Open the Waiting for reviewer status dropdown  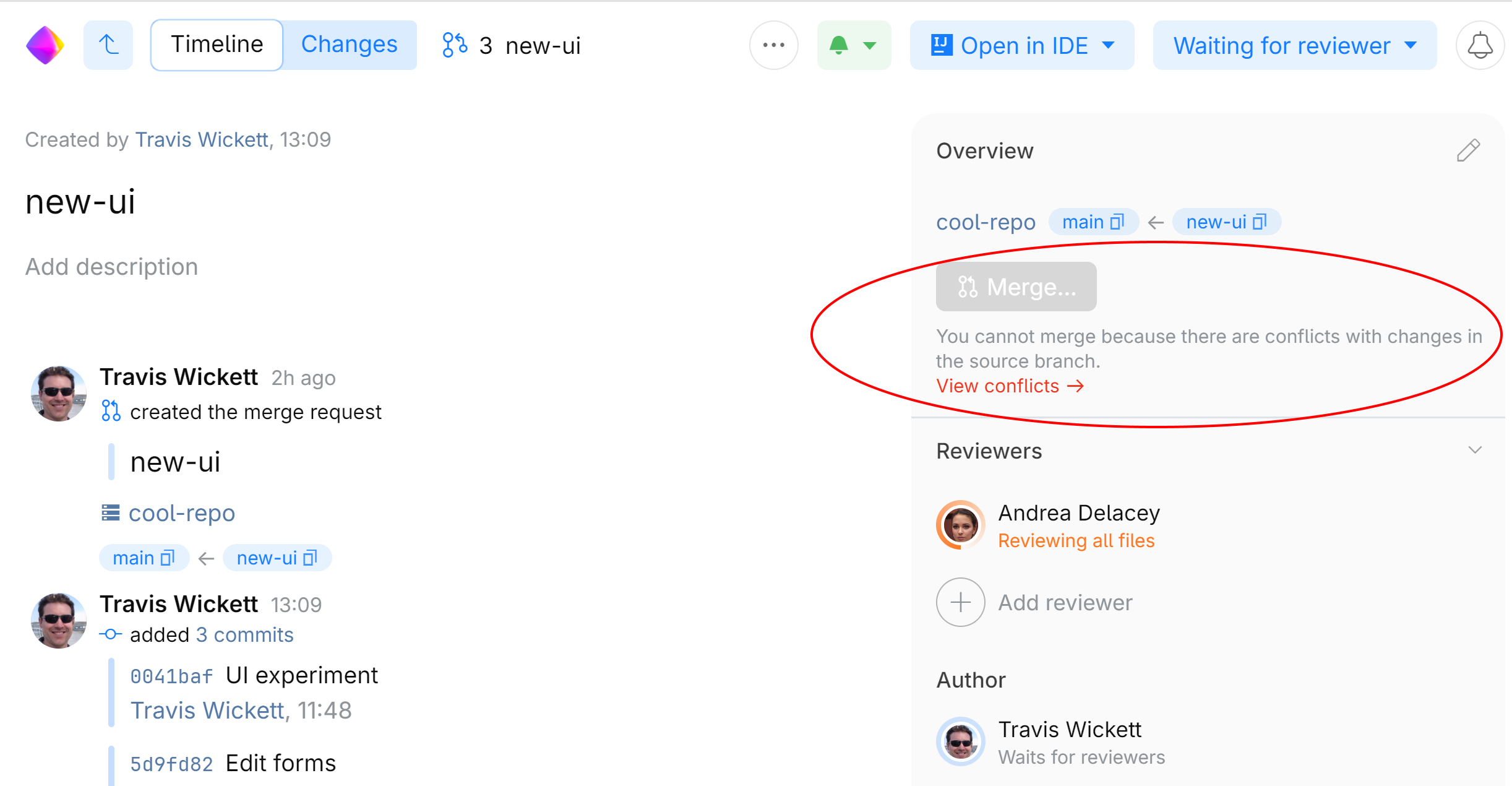1294,45
